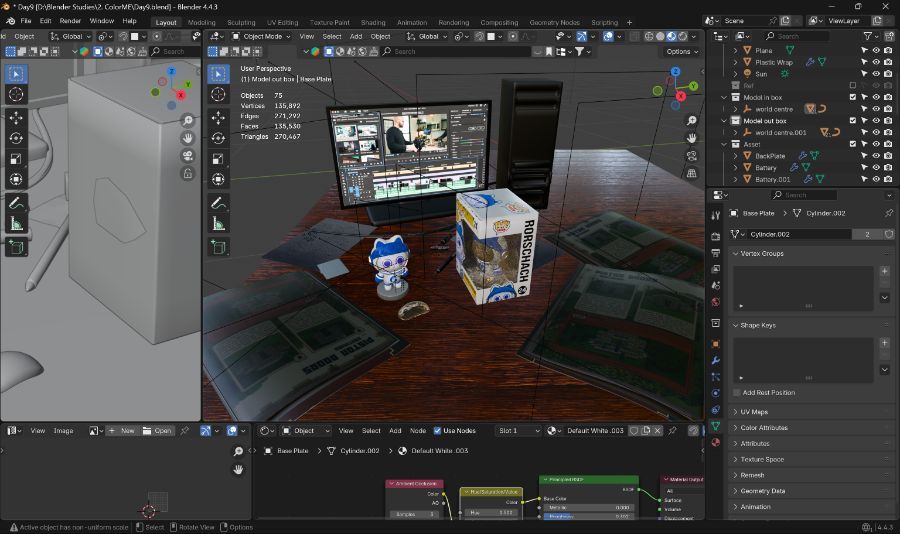
Task: Open the Output properties tab
Action: (715, 253)
